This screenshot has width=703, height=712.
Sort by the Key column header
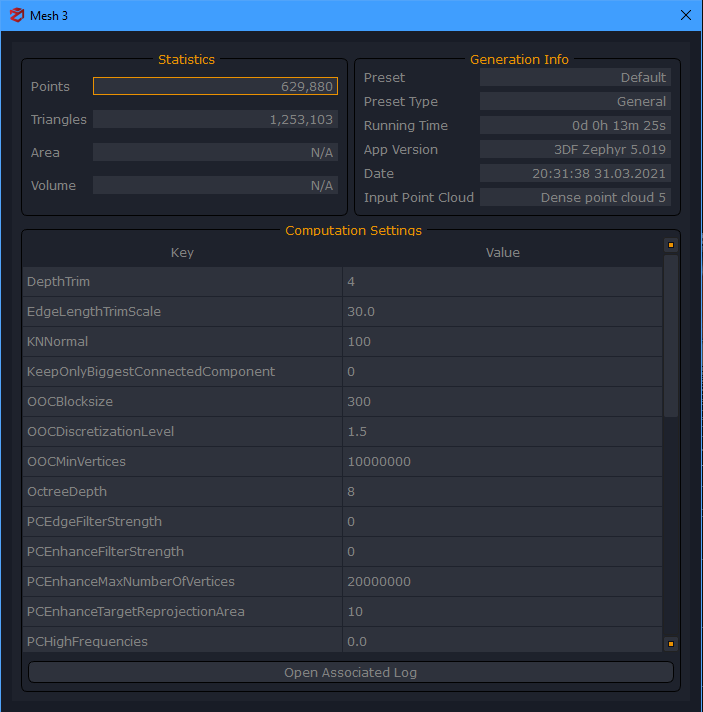(x=182, y=253)
